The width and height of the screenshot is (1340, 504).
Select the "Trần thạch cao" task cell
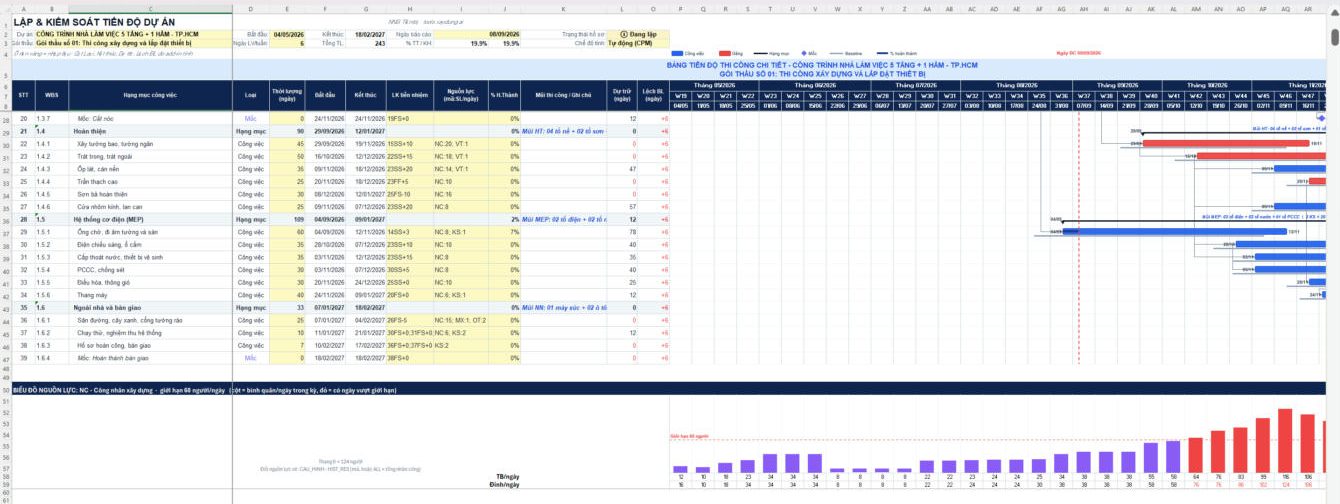[151, 182]
